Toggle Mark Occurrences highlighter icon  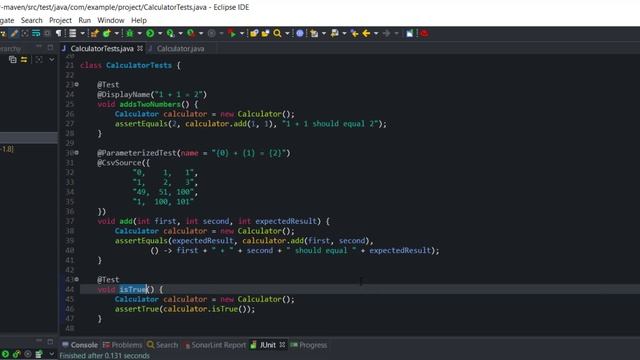click(15, 33)
